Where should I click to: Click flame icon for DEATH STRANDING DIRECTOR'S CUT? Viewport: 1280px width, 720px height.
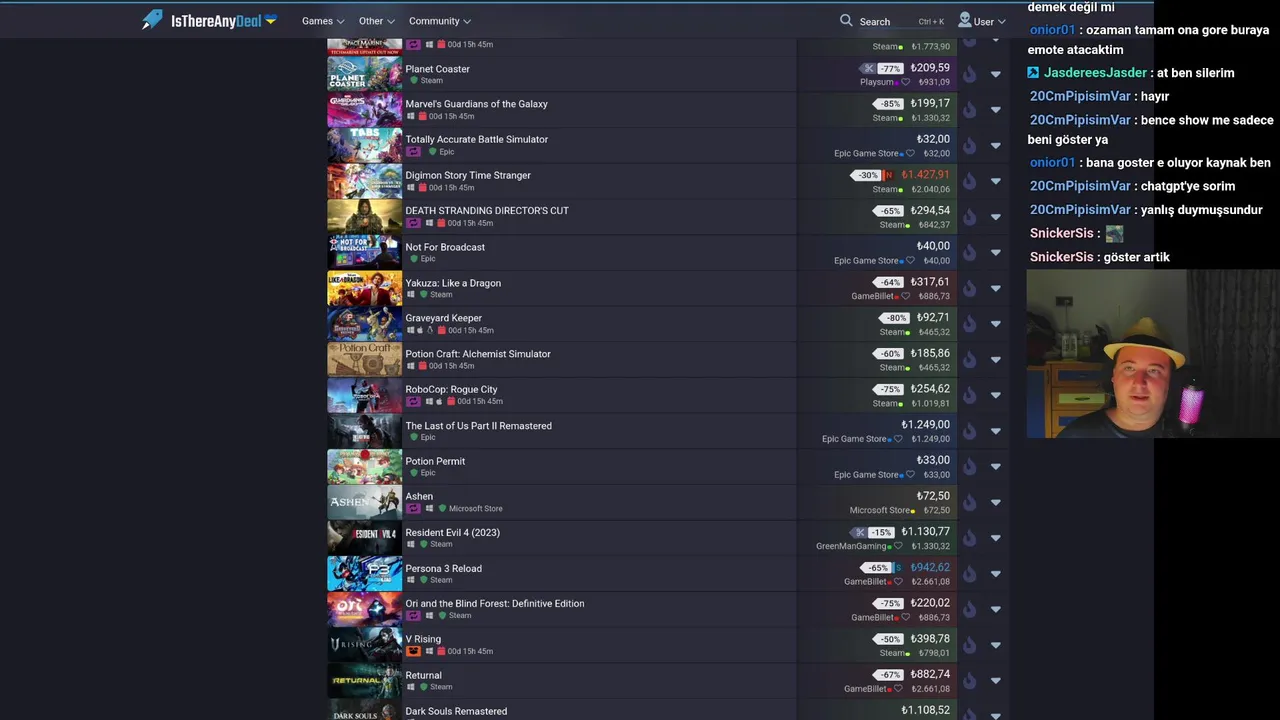coord(969,217)
